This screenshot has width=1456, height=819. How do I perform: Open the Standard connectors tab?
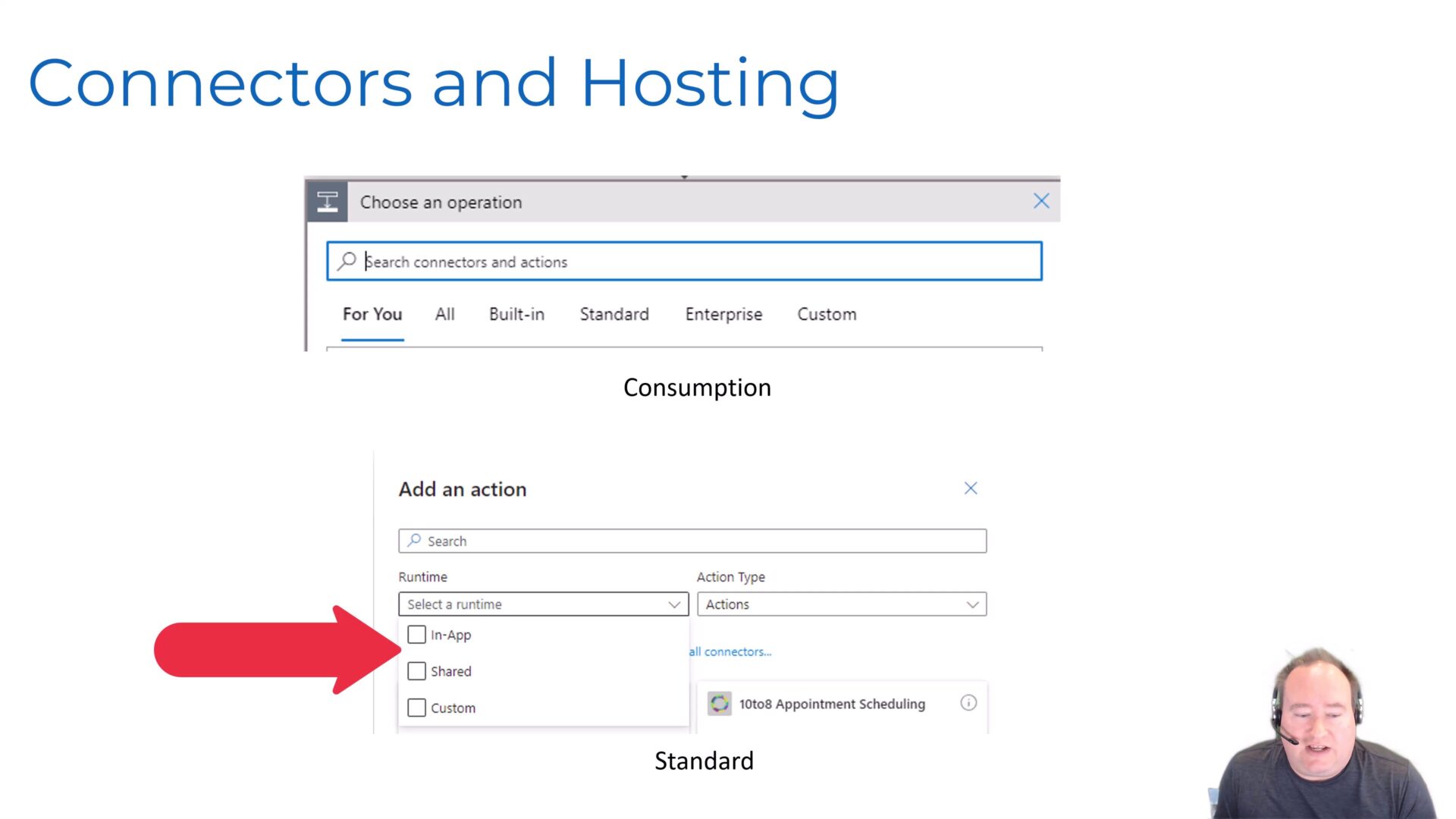click(614, 314)
